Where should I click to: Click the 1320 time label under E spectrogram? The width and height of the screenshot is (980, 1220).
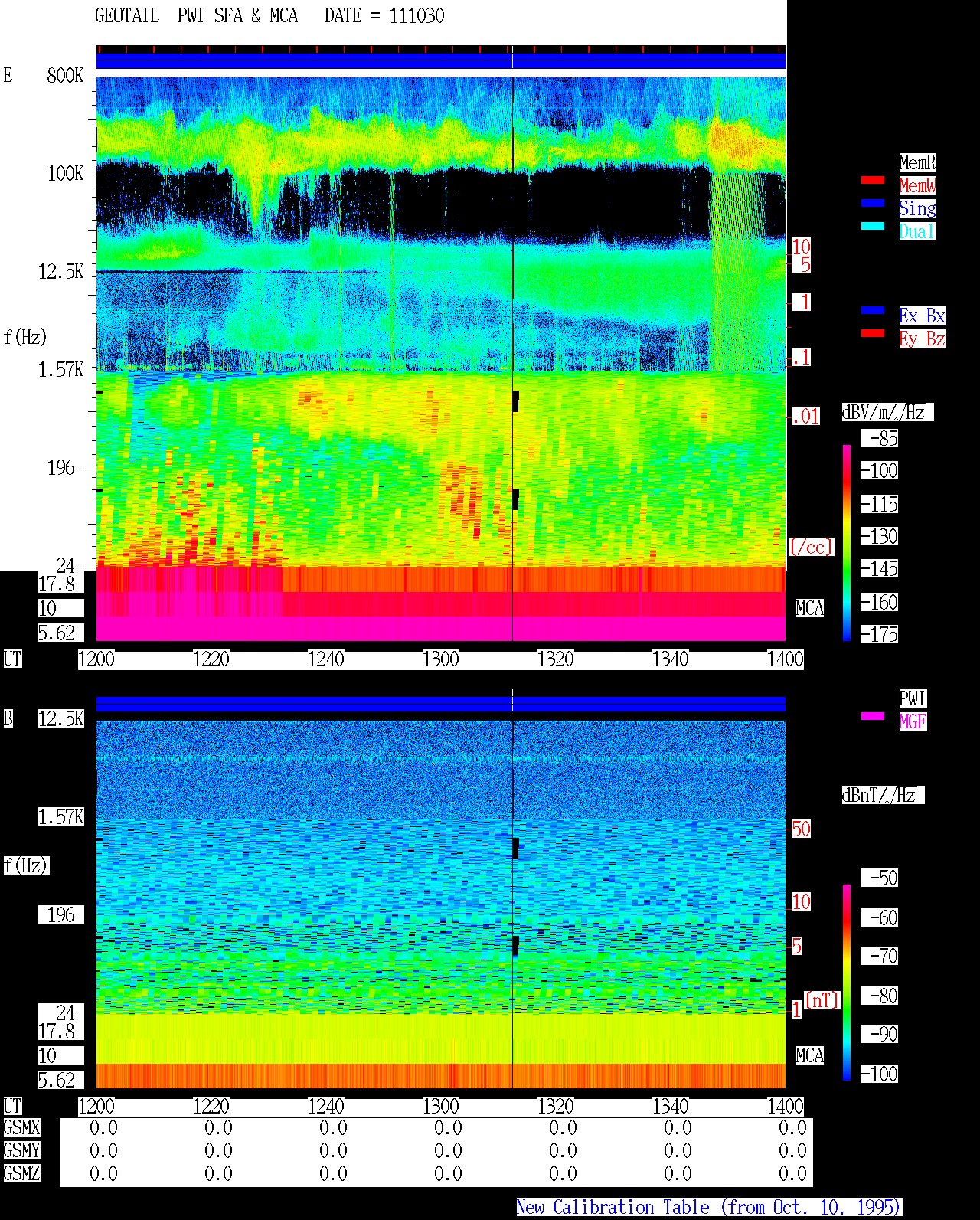tap(555, 659)
